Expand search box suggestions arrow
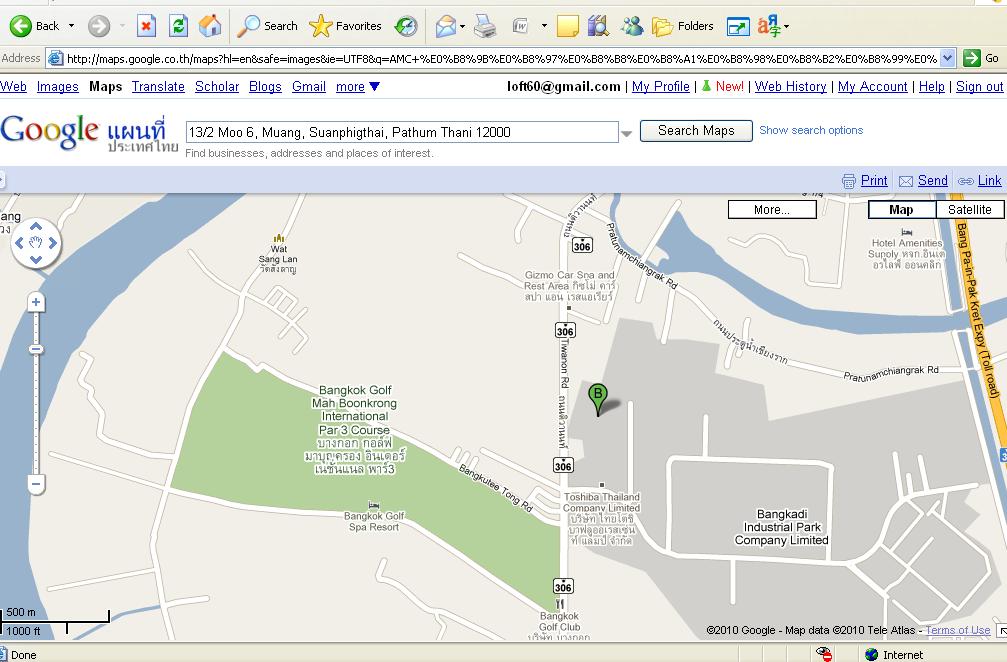Viewport: 1007px width, 662px height. click(x=627, y=133)
